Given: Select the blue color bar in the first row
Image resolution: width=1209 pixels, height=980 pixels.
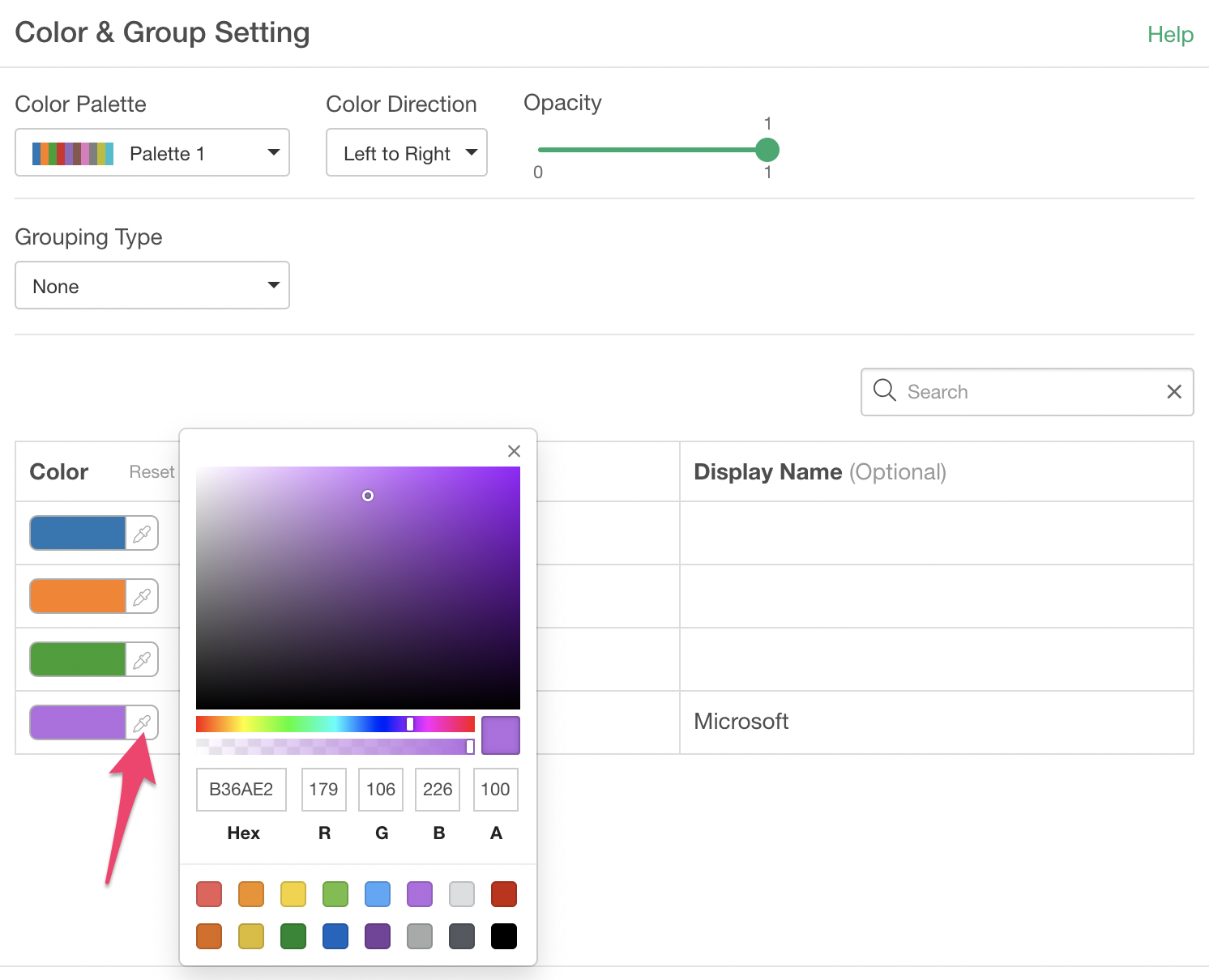Looking at the screenshot, I should [x=78, y=533].
